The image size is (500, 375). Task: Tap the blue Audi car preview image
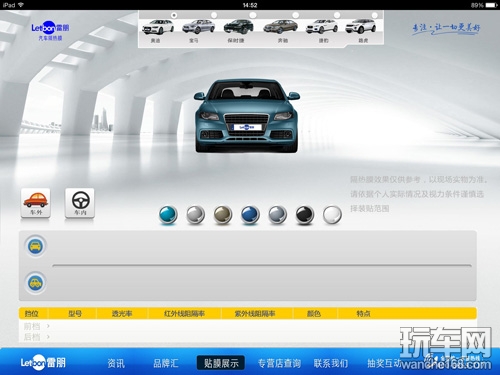click(247, 116)
